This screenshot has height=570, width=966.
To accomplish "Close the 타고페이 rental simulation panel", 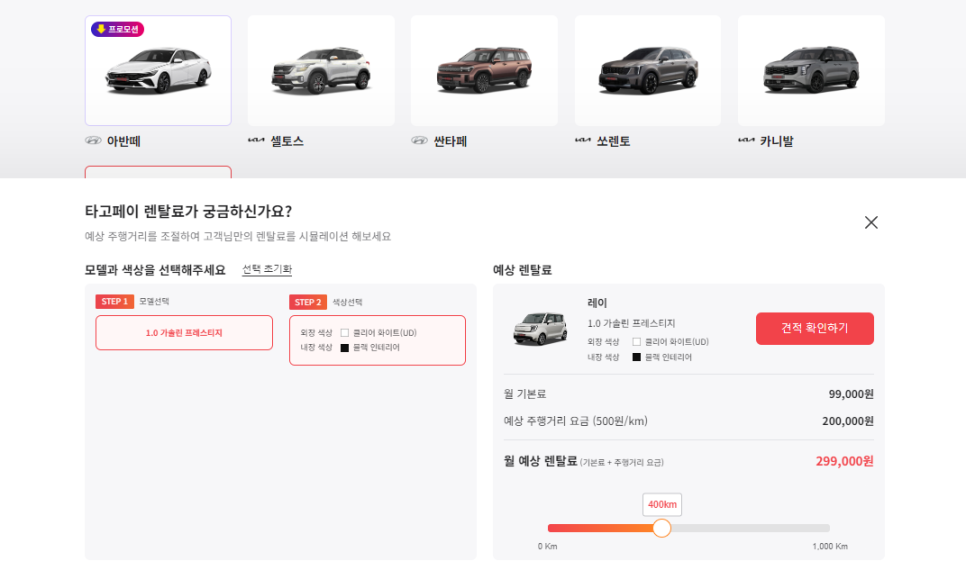I will pos(871,222).
